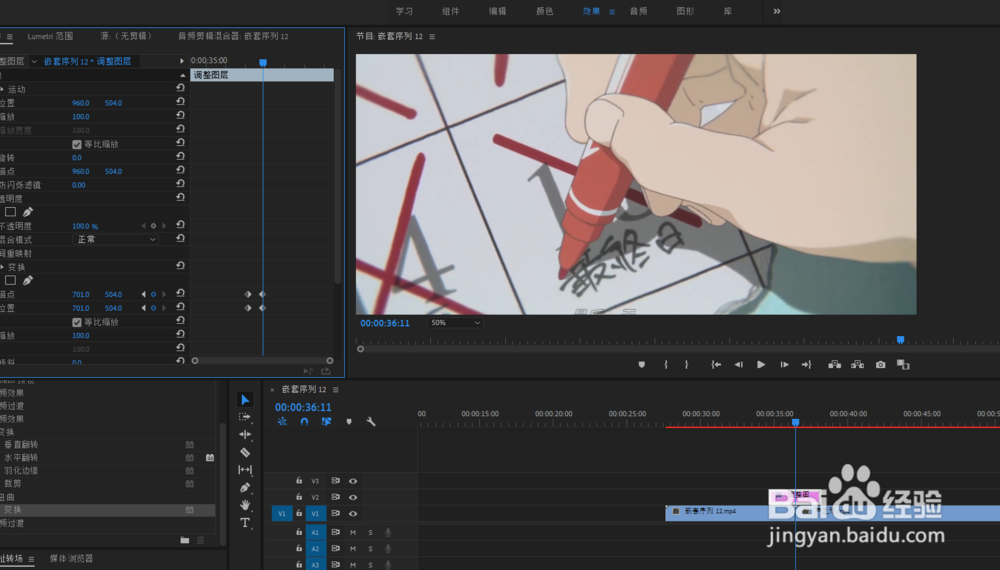
Task: Expand the 运动 motion effect
Action: tap(3, 89)
